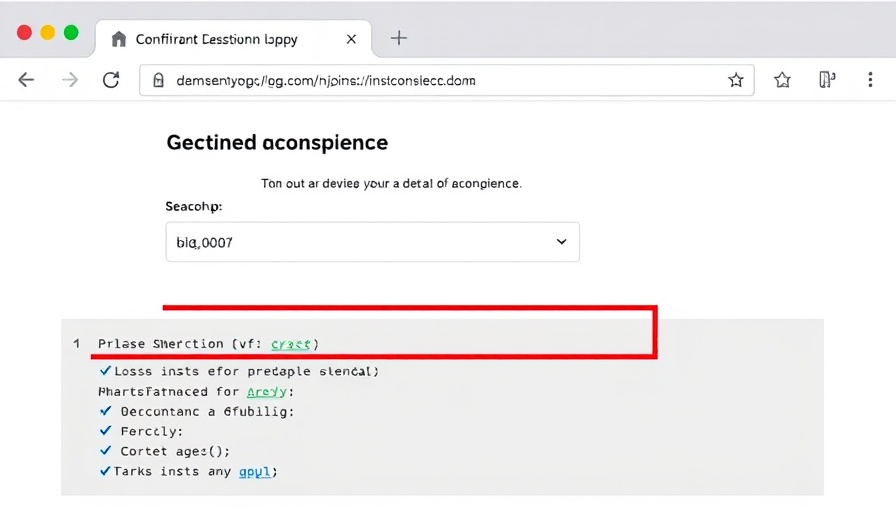Open a new tab with the plus button
The height and width of the screenshot is (512, 896).
399,38
